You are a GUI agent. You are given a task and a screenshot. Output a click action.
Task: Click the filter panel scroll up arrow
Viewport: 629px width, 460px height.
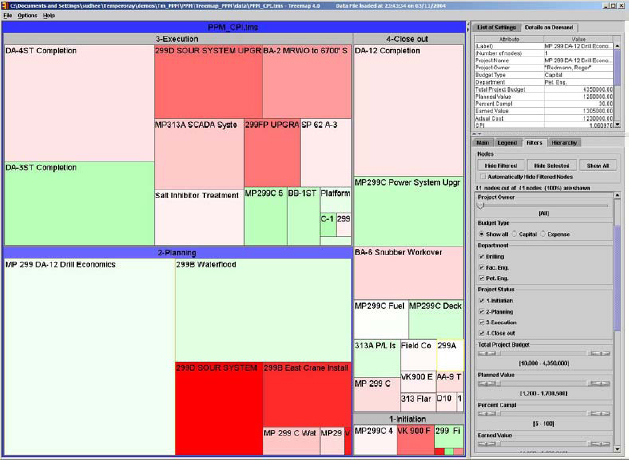click(617, 195)
